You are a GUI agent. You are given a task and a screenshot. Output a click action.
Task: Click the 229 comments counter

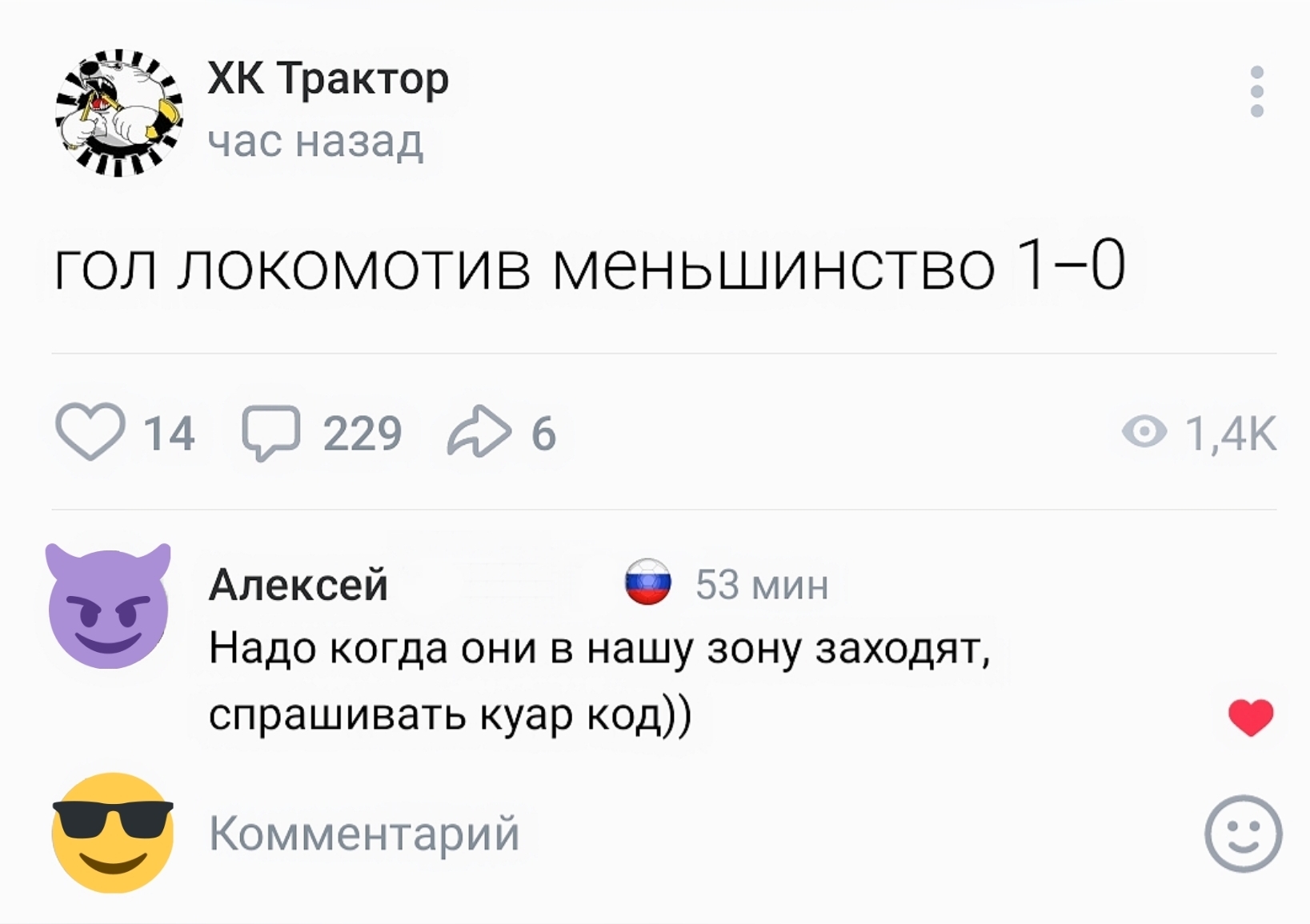362,433
